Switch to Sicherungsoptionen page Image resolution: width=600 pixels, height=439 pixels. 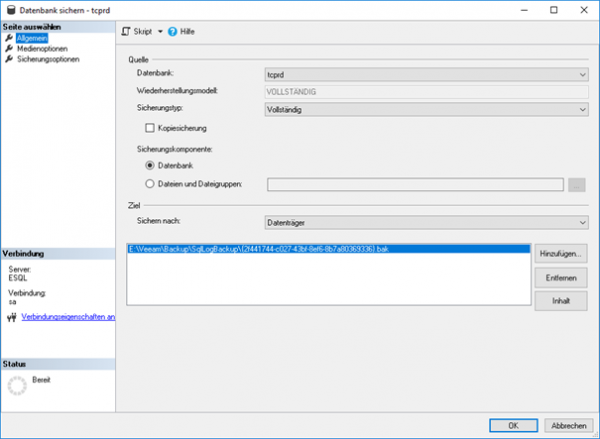47,59
